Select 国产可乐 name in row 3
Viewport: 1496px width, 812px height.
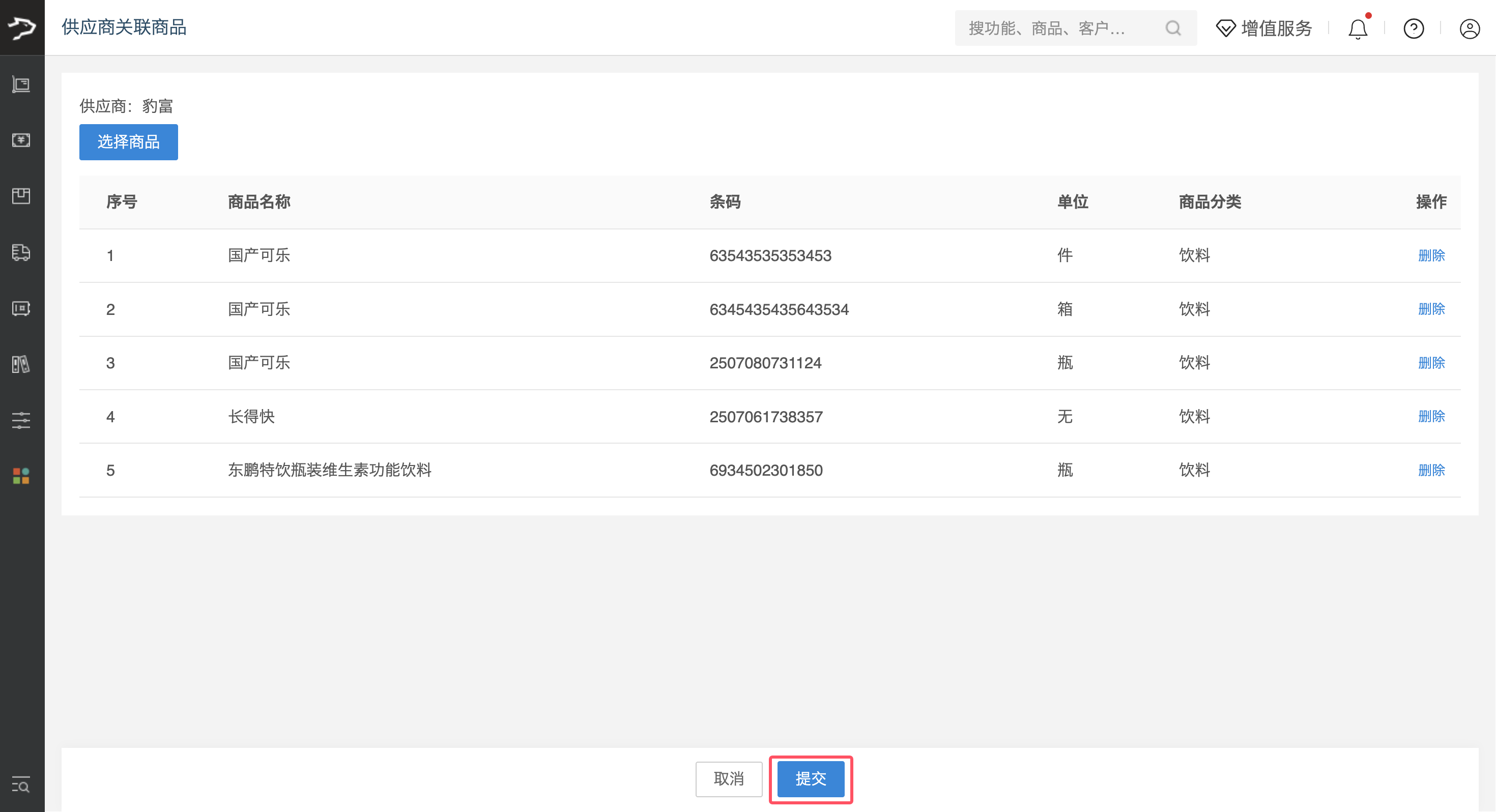point(259,363)
